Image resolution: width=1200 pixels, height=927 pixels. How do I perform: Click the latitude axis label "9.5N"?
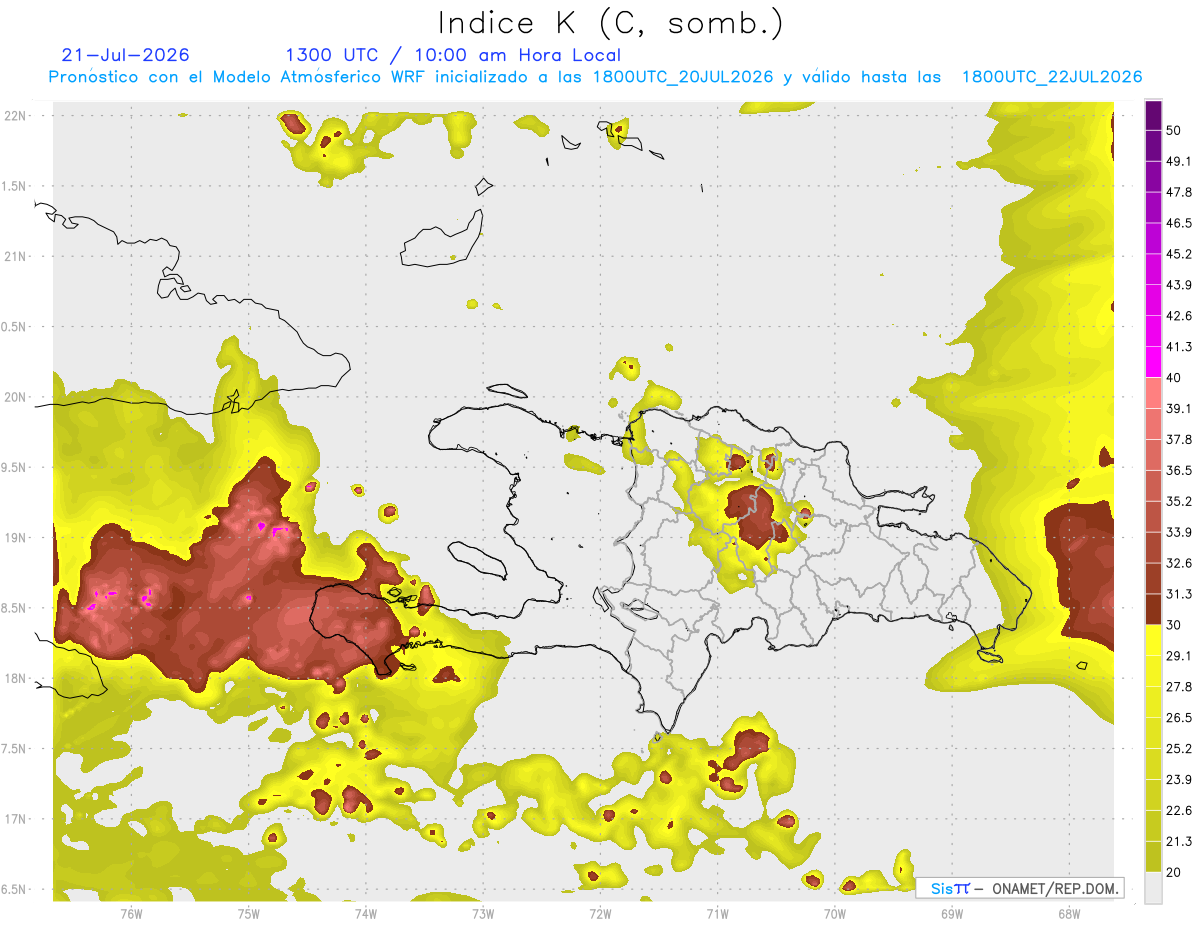pos(13,467)
